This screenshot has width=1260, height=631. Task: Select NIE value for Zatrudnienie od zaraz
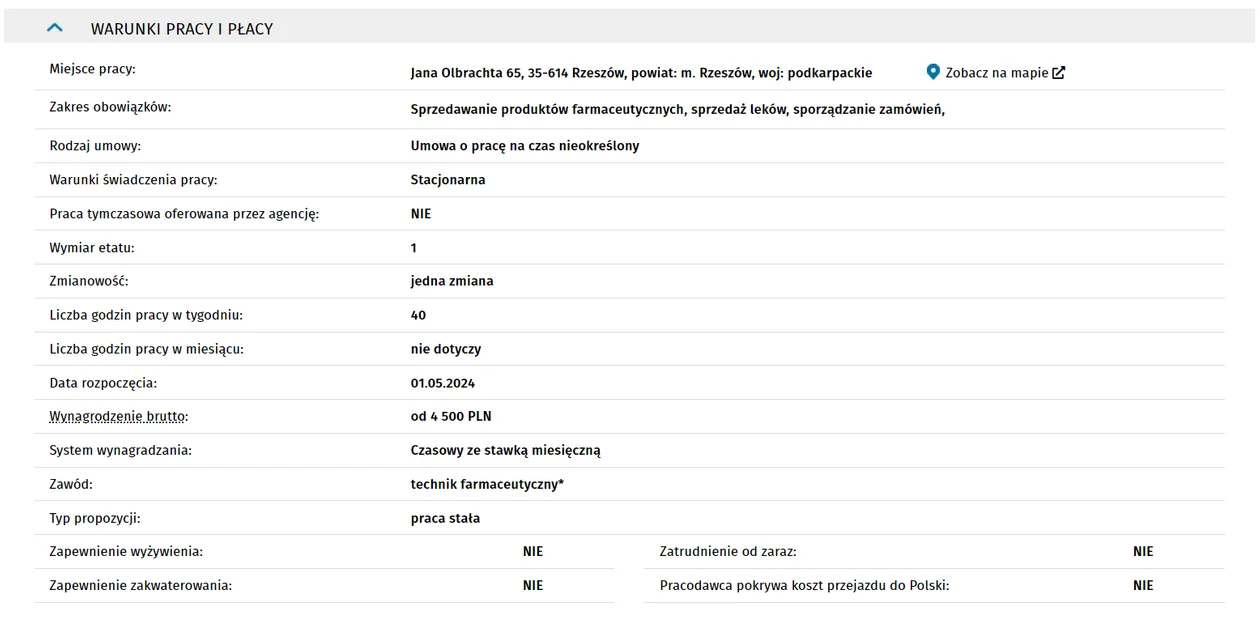pyautogui.click(x=1143, y=552)
